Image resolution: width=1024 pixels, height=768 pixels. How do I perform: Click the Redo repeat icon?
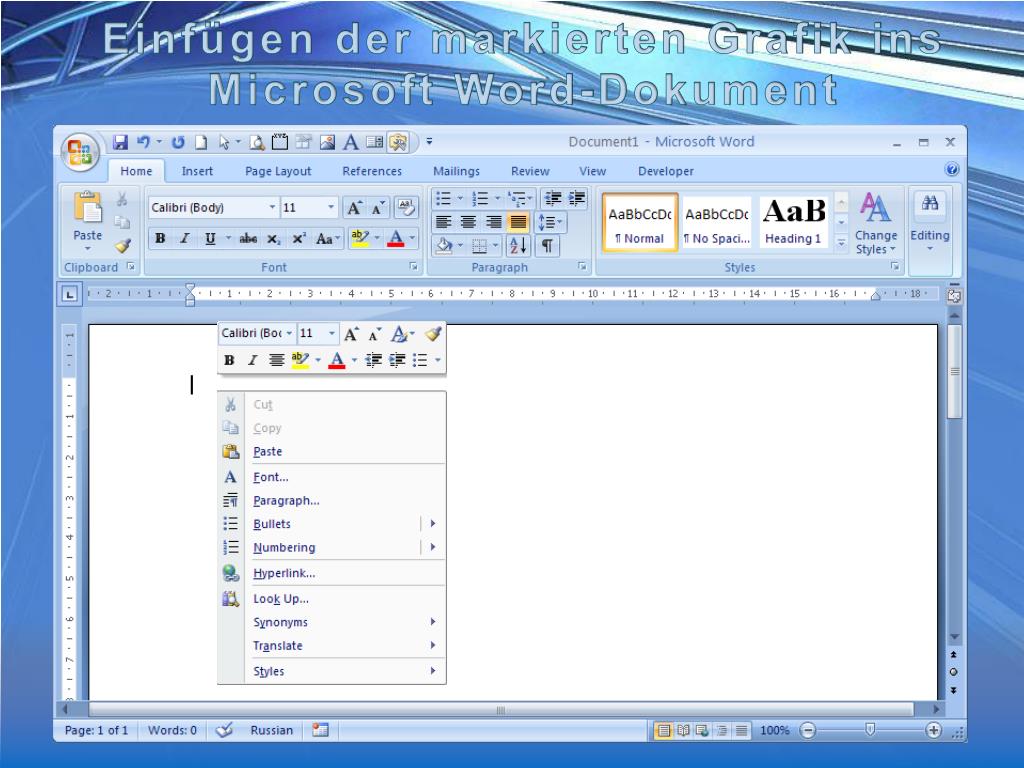(x=178, y=142)
